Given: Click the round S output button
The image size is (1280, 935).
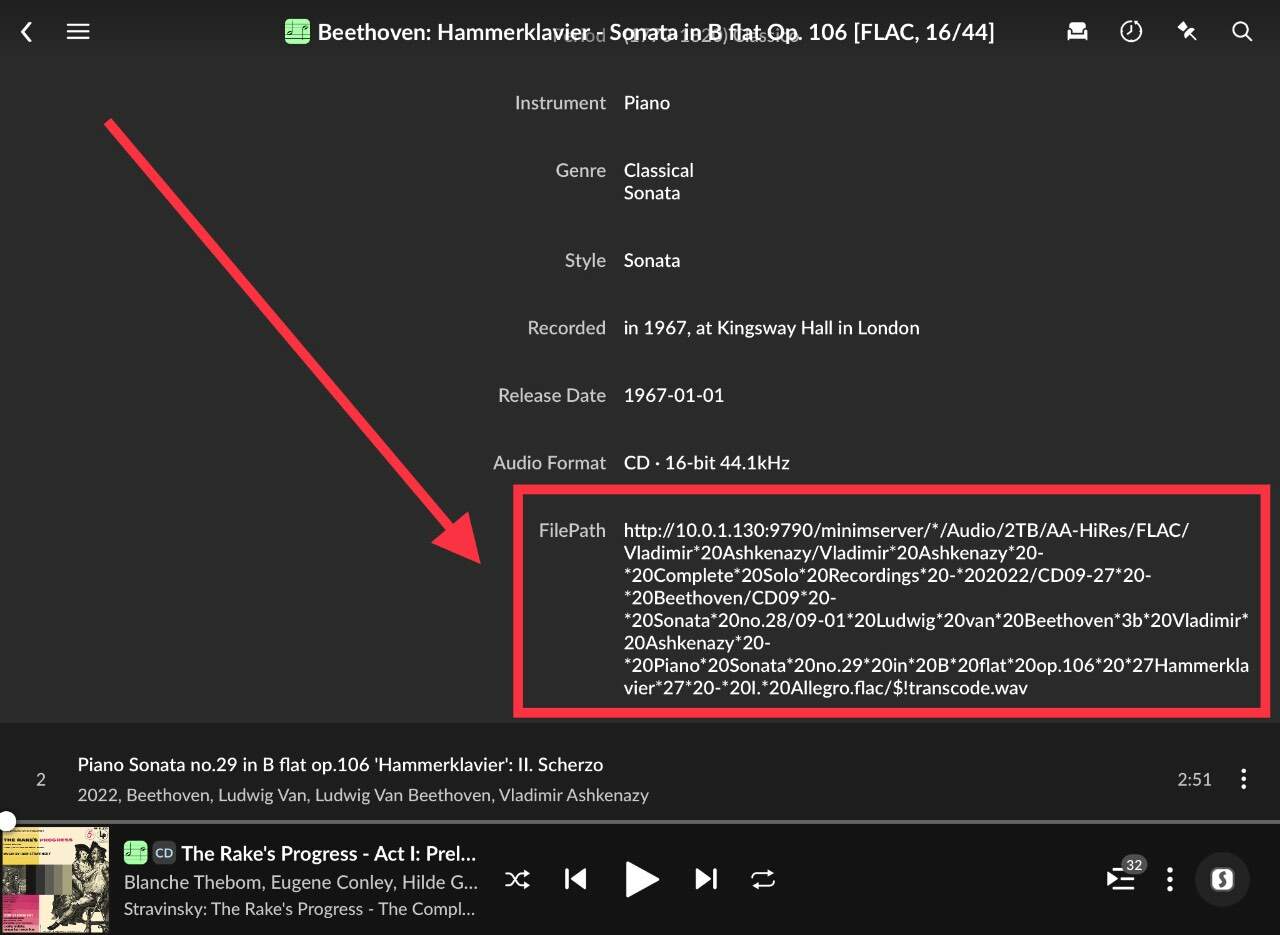Looking at the screenshot, I should coord(1222,879).
